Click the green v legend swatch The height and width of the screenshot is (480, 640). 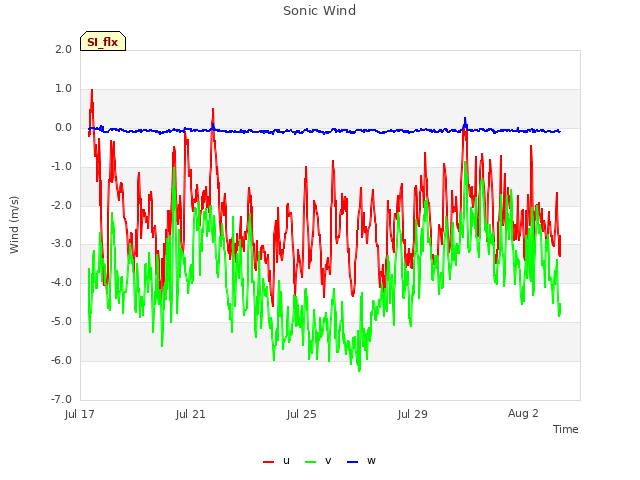[x=311, y=462]
